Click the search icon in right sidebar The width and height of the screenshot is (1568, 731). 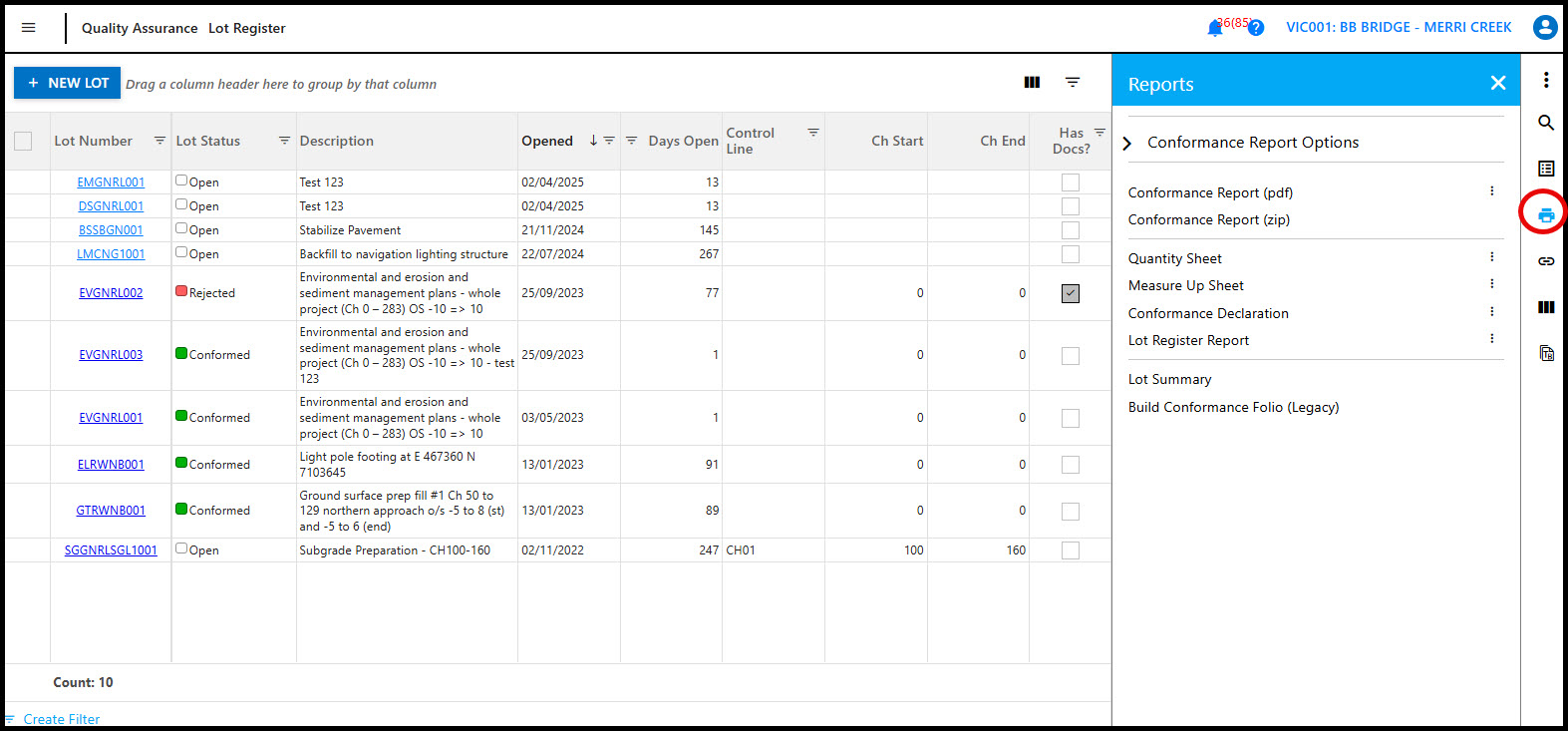click(1545, 123)
